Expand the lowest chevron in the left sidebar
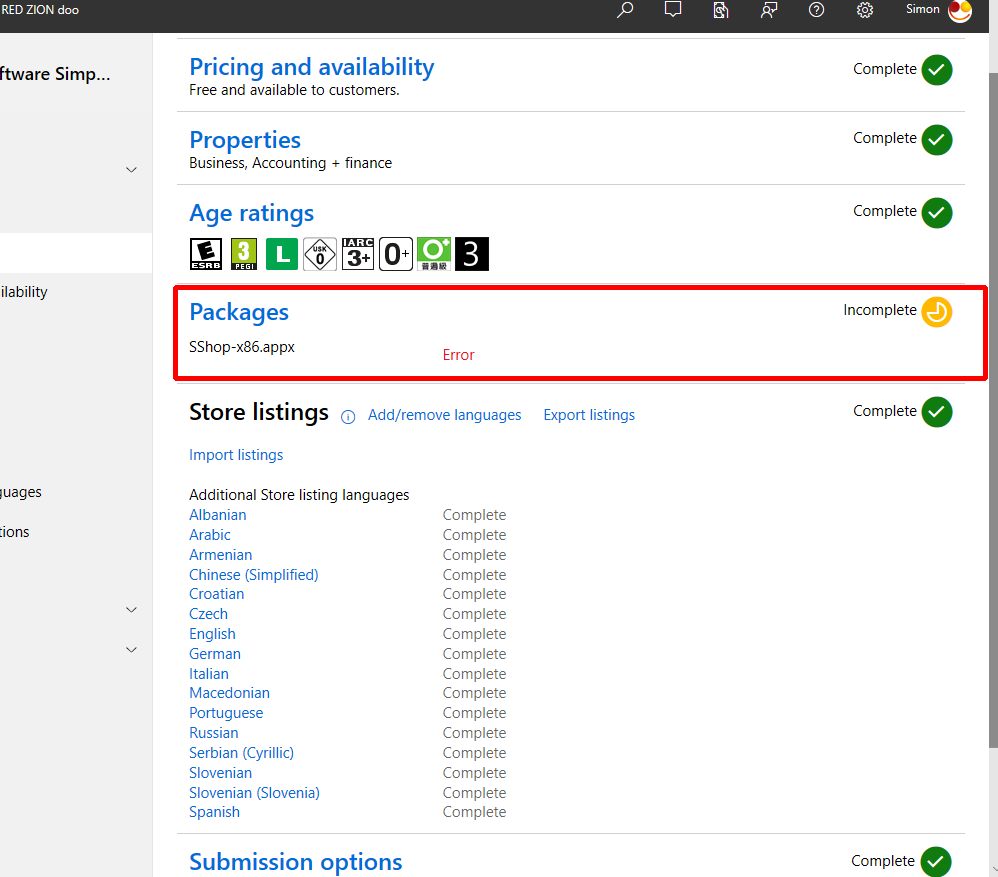The image size is (998, 877). (131, 649)
